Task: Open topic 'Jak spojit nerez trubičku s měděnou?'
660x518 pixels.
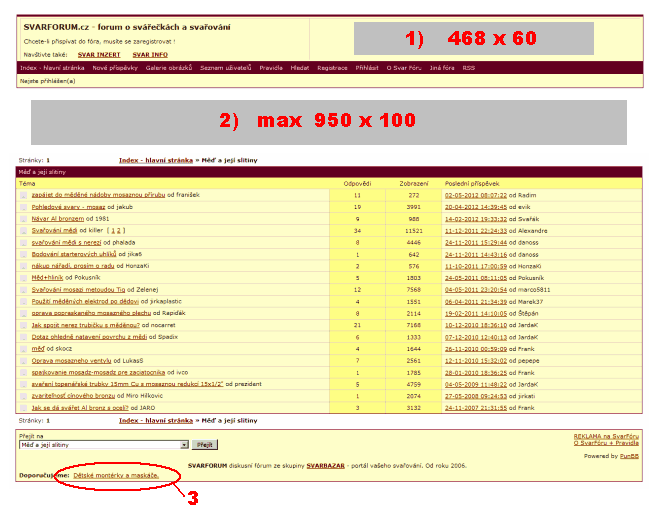Action: pyautogui.click(x=85, y=325)
